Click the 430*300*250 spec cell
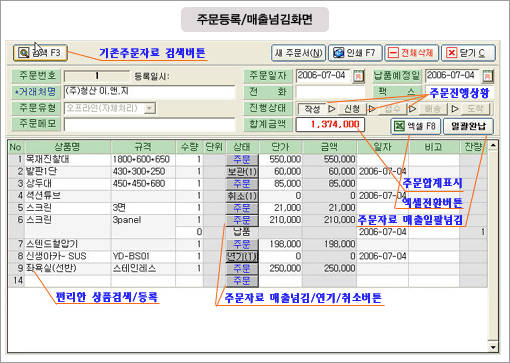The width and height of the screenshot is (510, 363). click(143, 172)
